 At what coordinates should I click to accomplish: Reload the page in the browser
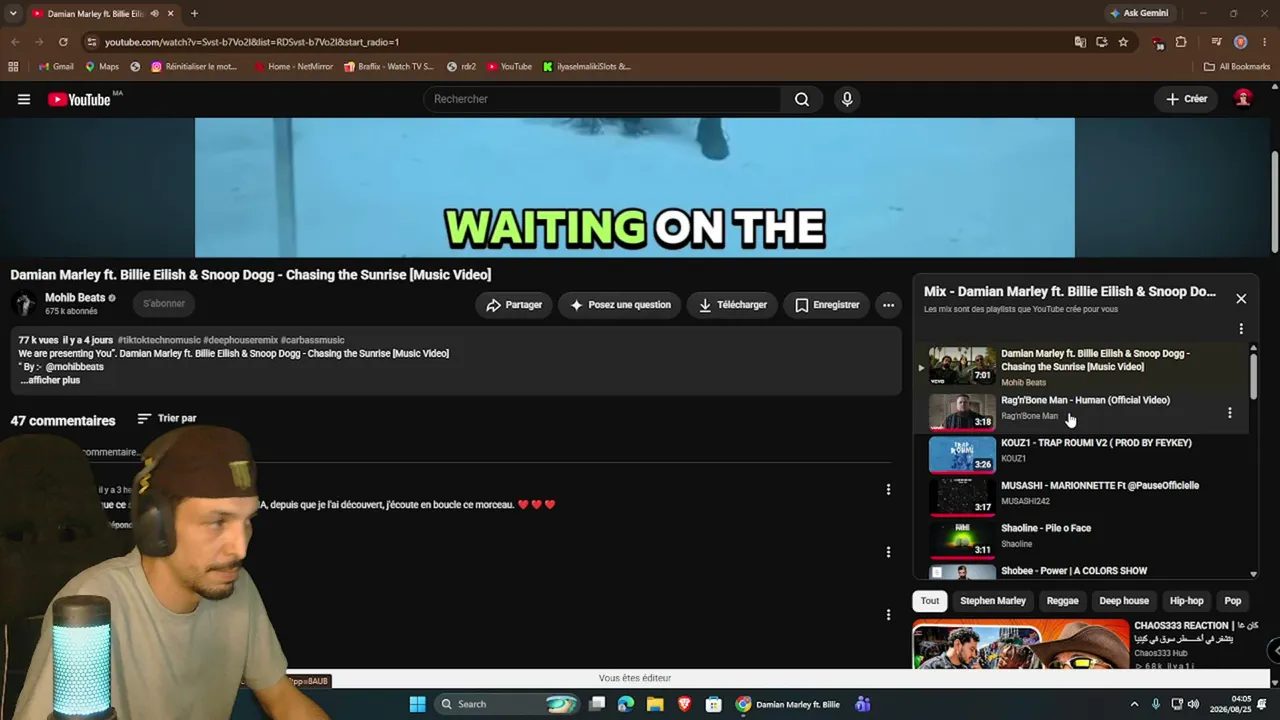point(63,42)
